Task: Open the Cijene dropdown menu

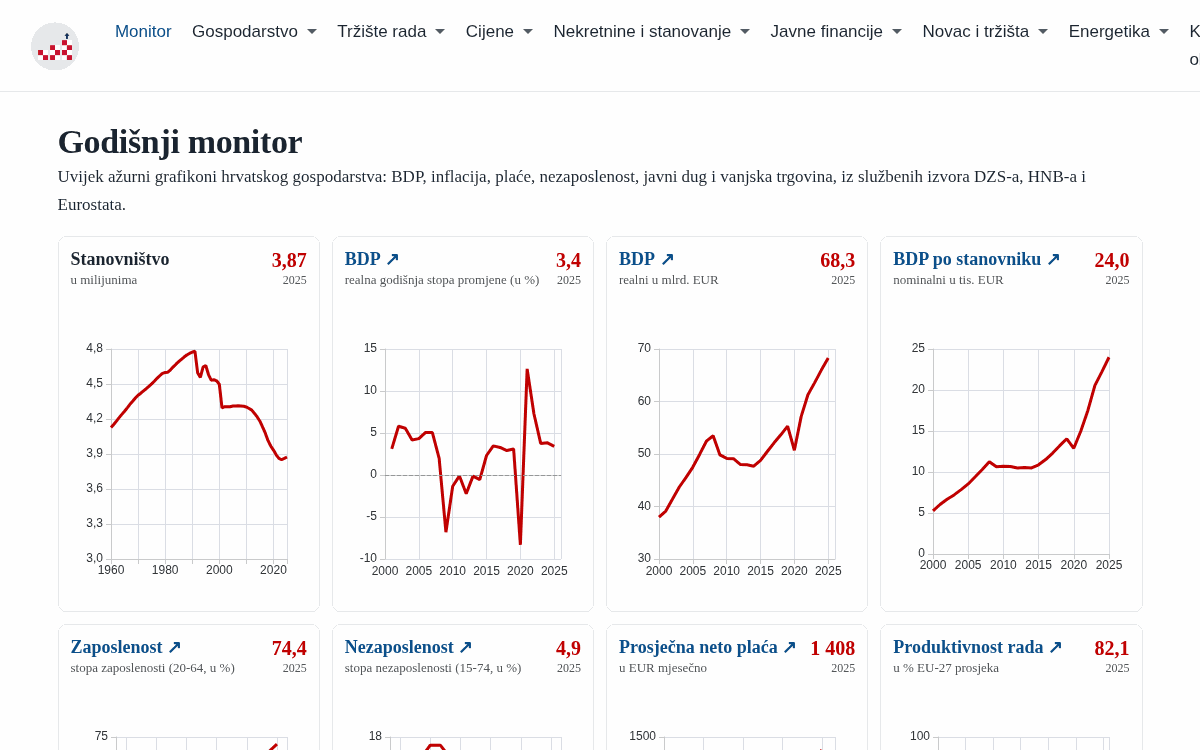Action: coord(499,32)
